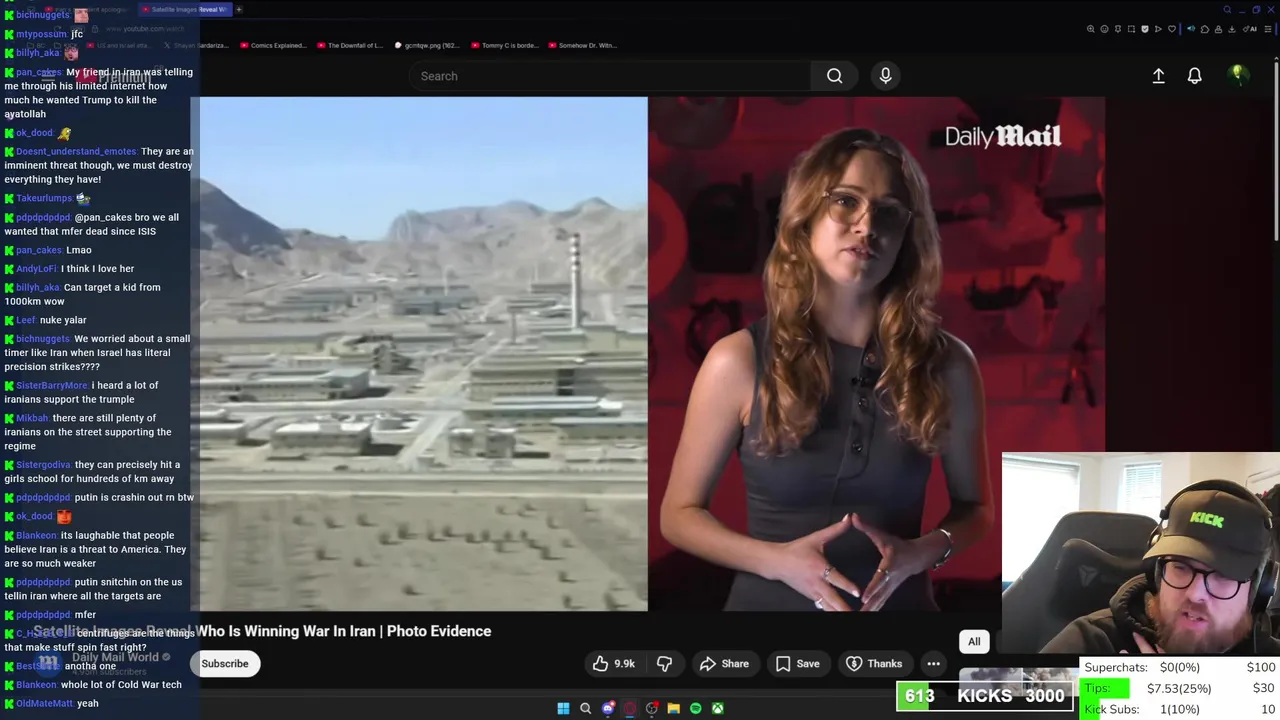The width and height of the screenshot is (1280, 720).
Task: Send Thanks to the creator
Action: (x=874, y=663)
